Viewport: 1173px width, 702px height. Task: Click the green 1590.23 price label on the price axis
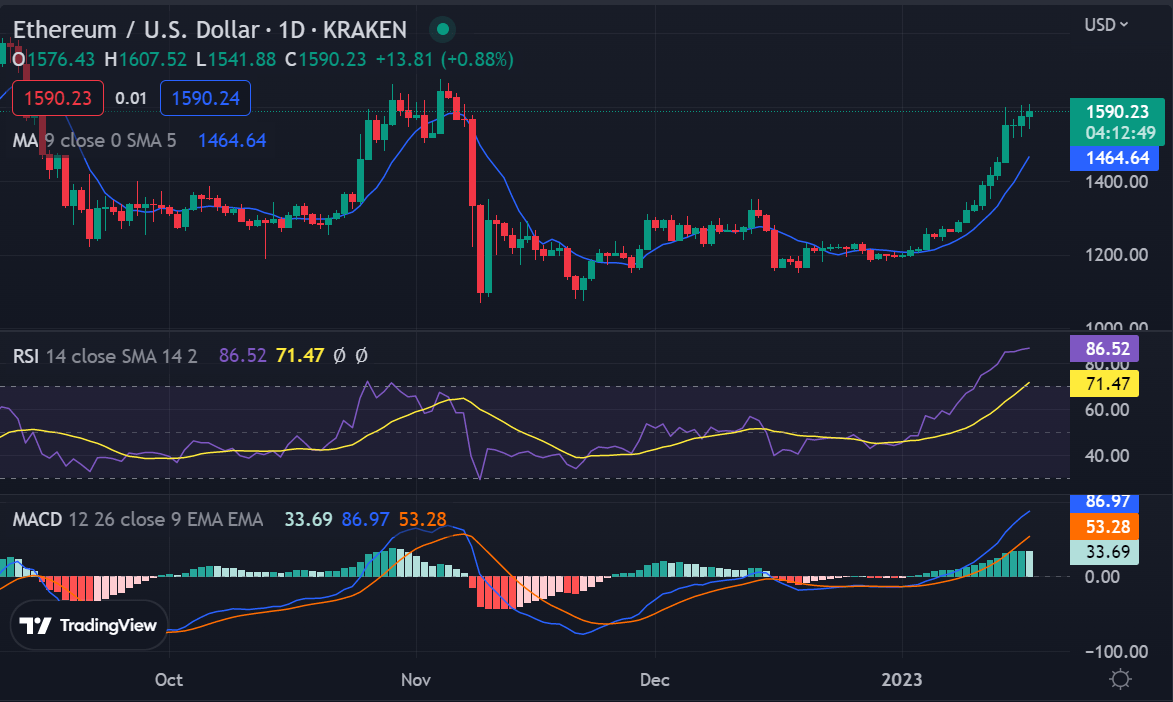(1117, 112)
